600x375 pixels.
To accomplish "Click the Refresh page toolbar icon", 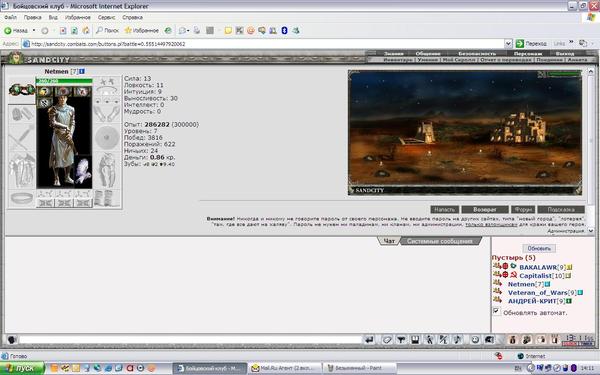I will 75,31.
